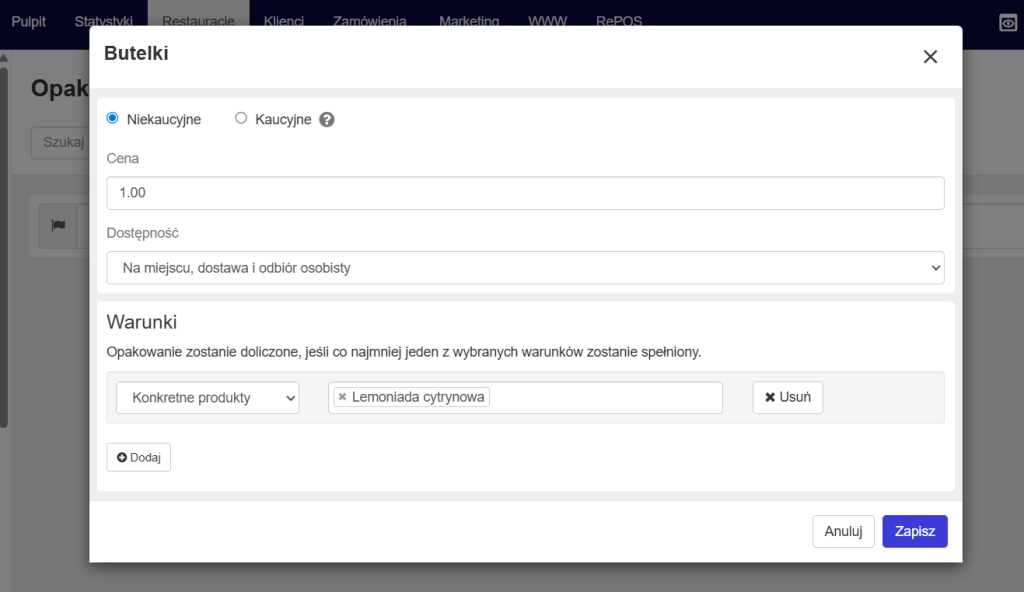Cancel the dialog using Anuluj
1024x592 pixels.
pyautogui.click(x=843, y=531)
